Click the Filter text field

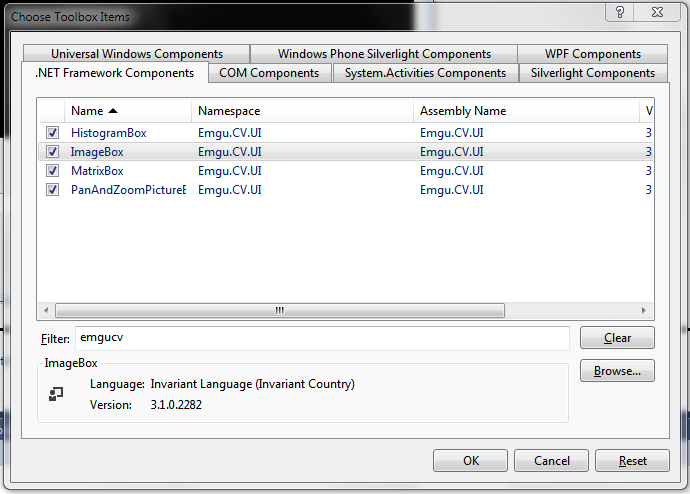pos(322,338)
